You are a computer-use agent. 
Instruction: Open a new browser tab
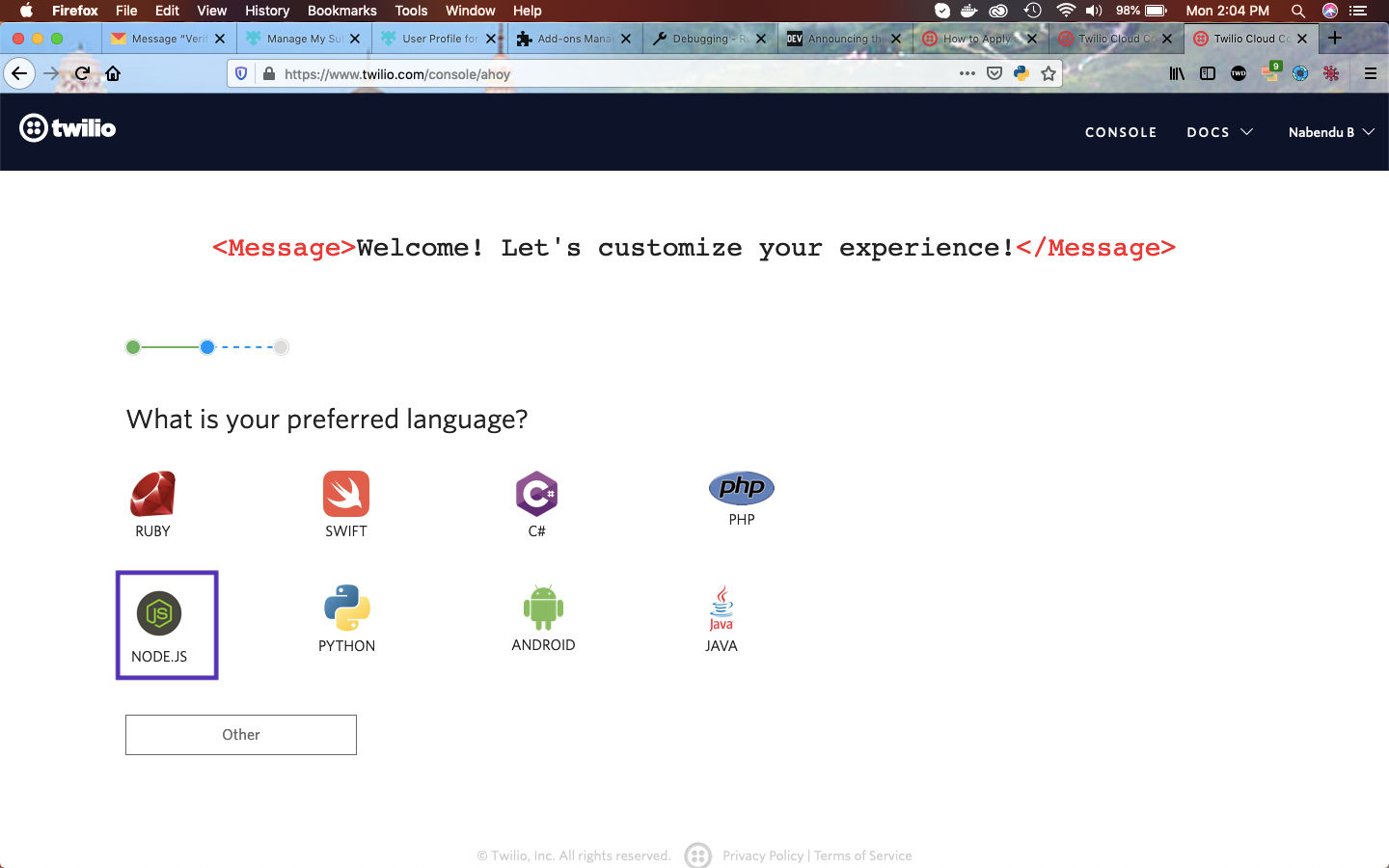[x=1335, y=38]
